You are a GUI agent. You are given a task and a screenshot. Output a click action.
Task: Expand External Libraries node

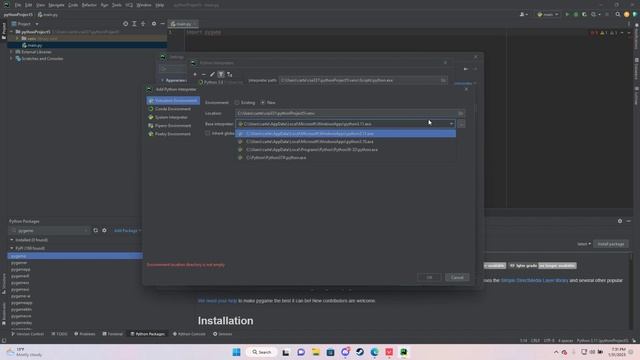pos(11,52)
